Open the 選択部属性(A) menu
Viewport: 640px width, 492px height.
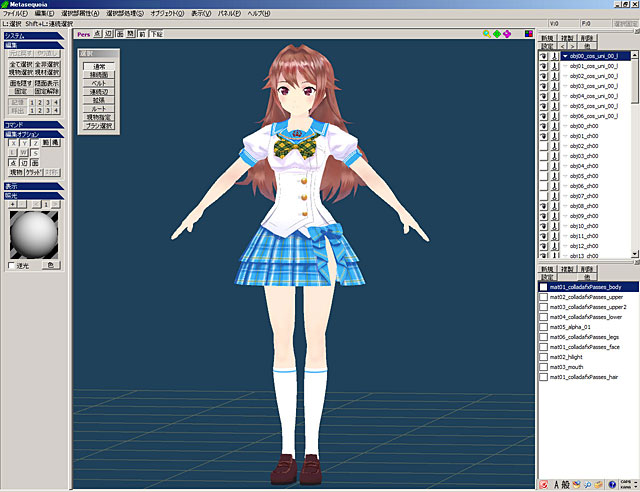tap(80, 13)
